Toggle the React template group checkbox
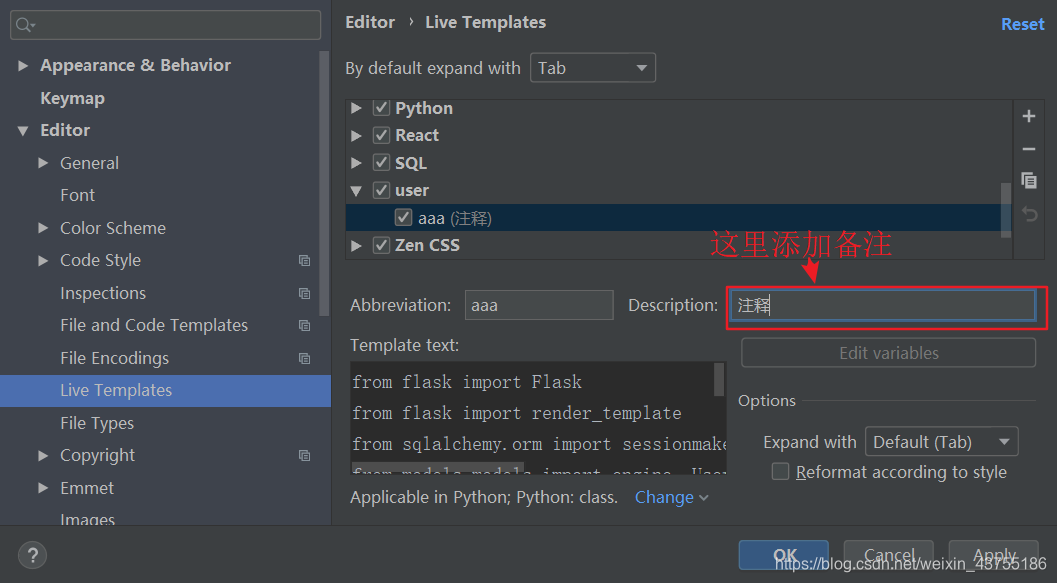The height and width of the screenshot is (583, 1057). coord(382,135)
